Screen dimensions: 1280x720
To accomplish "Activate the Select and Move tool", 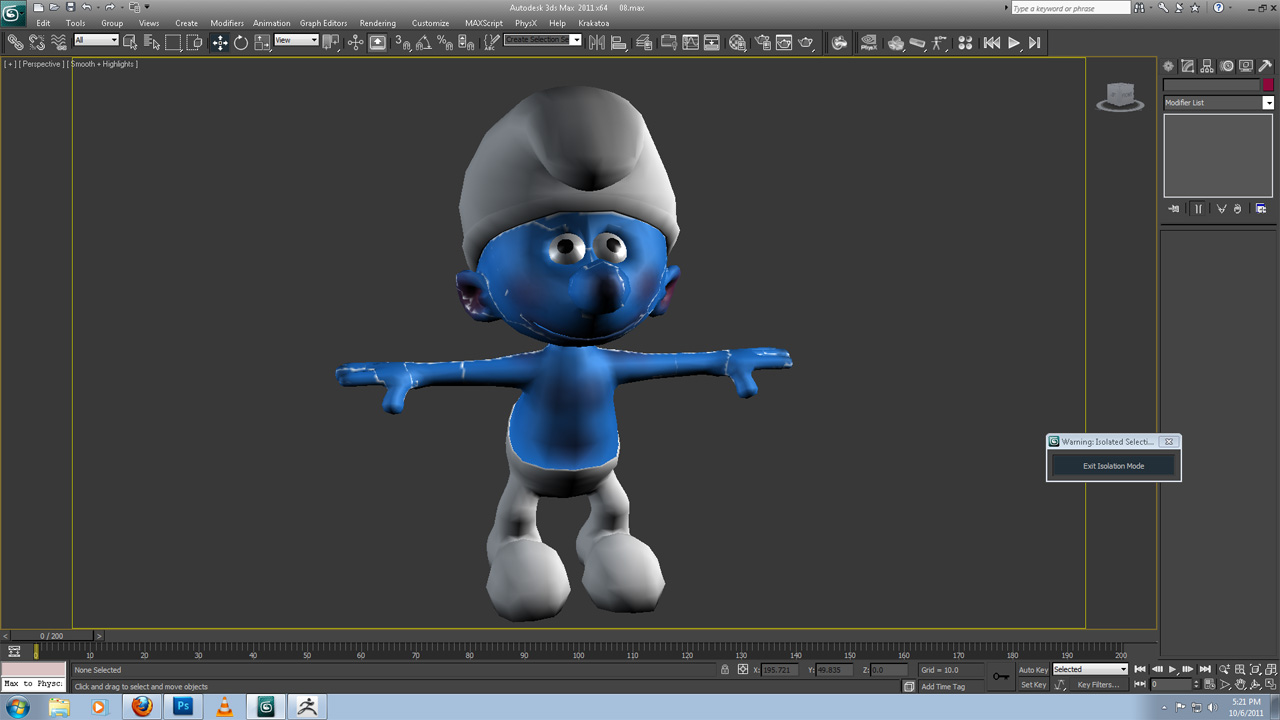I will coord(219,42).
